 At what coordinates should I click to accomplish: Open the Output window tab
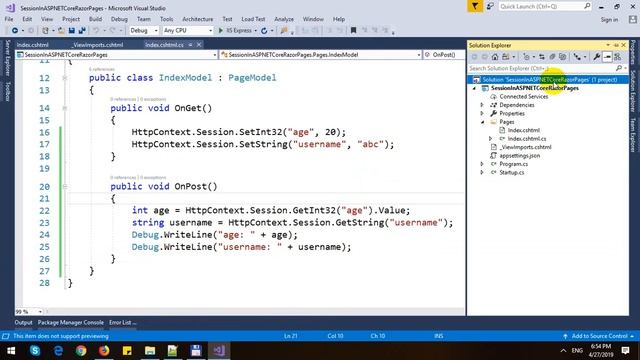(23, 322)
